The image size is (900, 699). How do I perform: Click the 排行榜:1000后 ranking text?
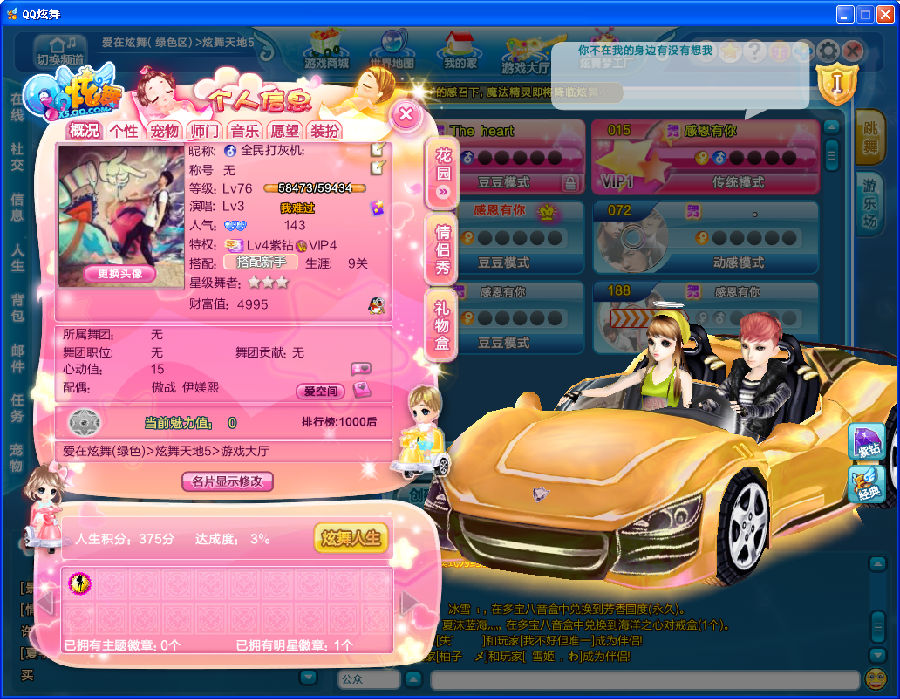[339, 422]
